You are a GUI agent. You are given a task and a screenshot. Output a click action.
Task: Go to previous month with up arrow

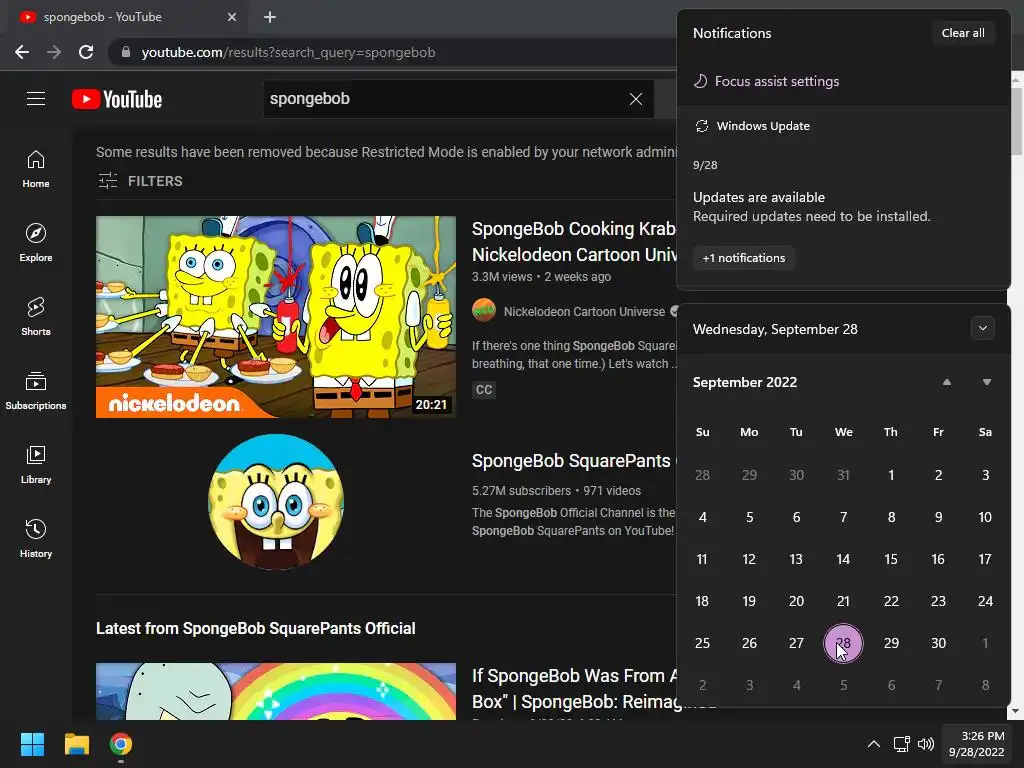[946, 382]
